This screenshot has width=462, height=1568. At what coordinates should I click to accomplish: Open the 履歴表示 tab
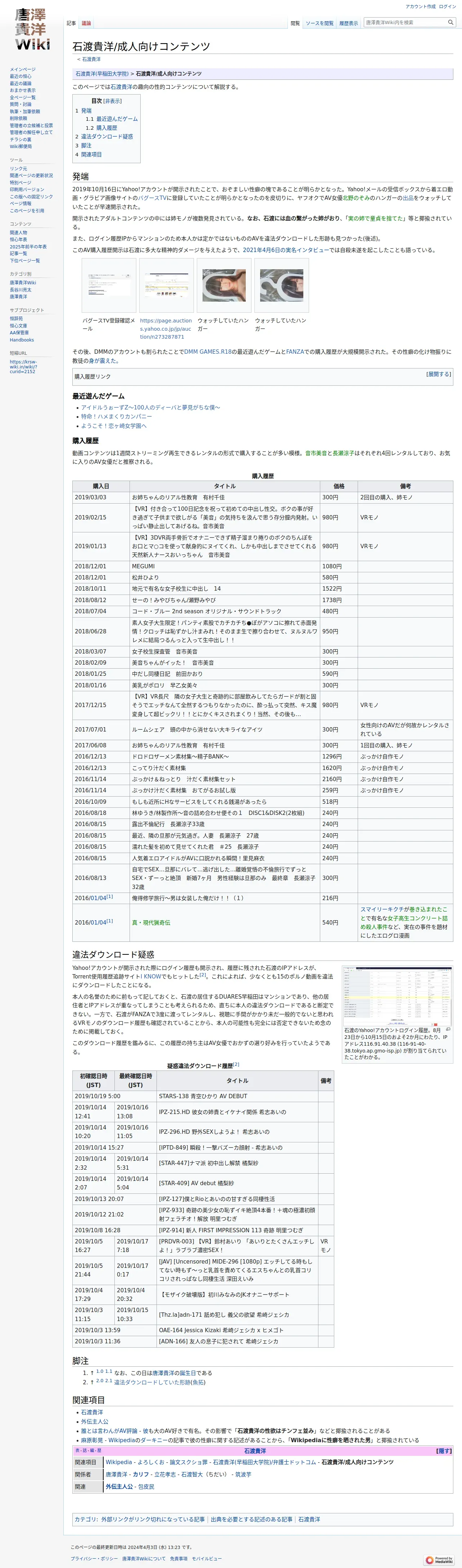349,23
